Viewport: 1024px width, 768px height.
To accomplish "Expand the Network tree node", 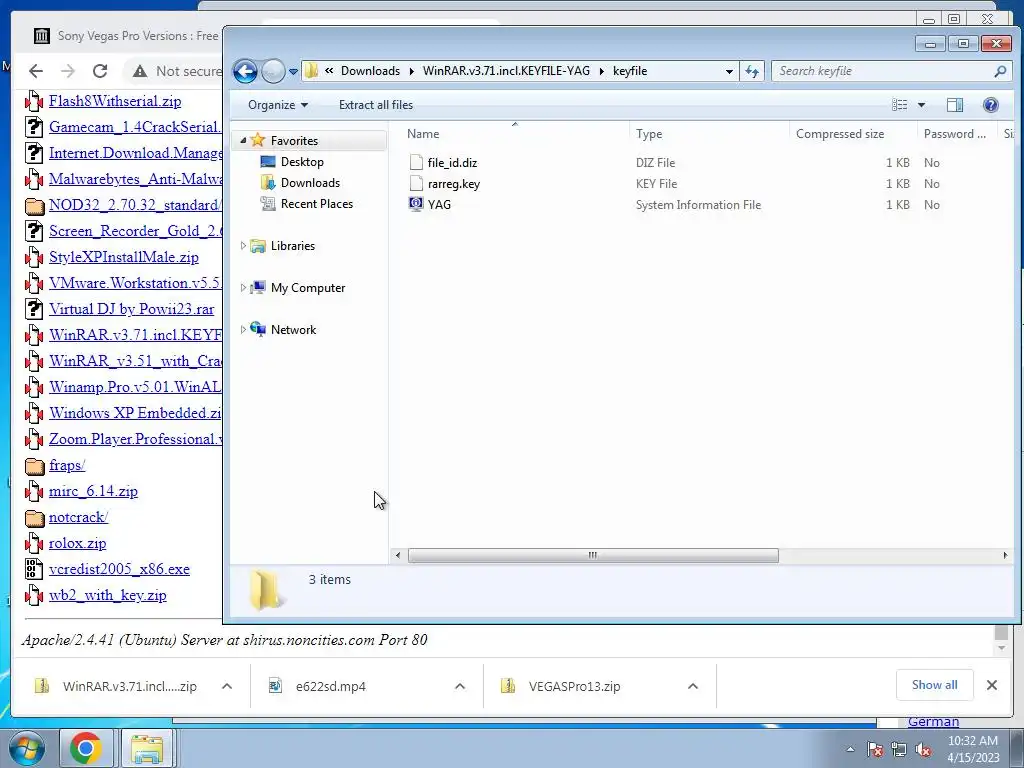I will pyautogui.click(x=243, y=330).
